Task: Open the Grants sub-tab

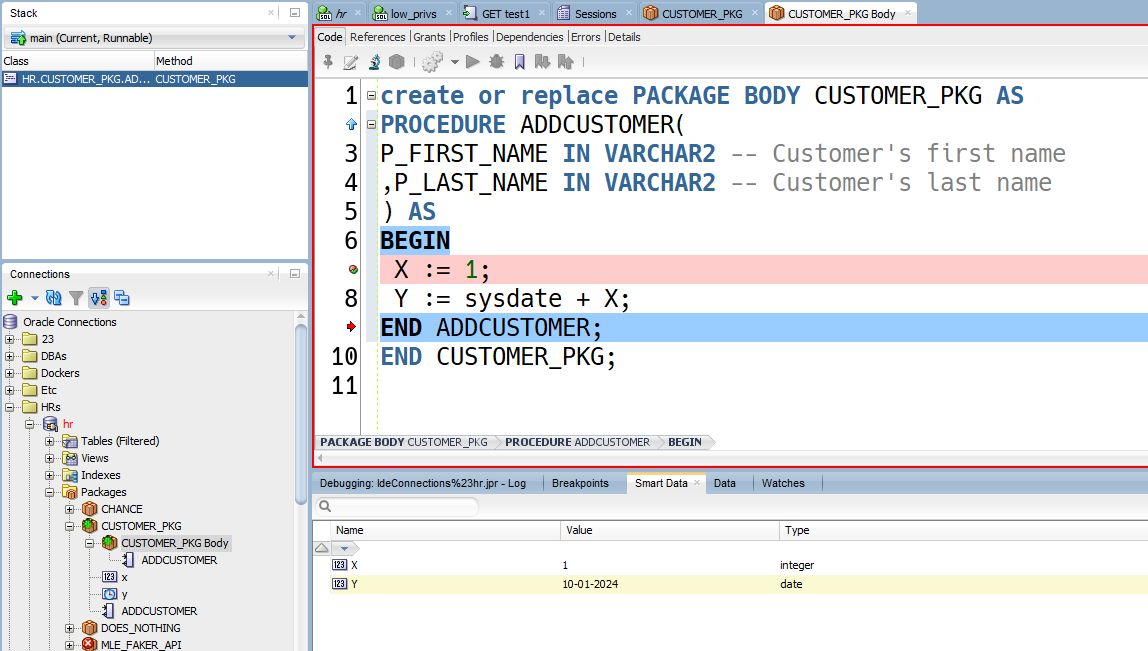Action: pos(429,37)
